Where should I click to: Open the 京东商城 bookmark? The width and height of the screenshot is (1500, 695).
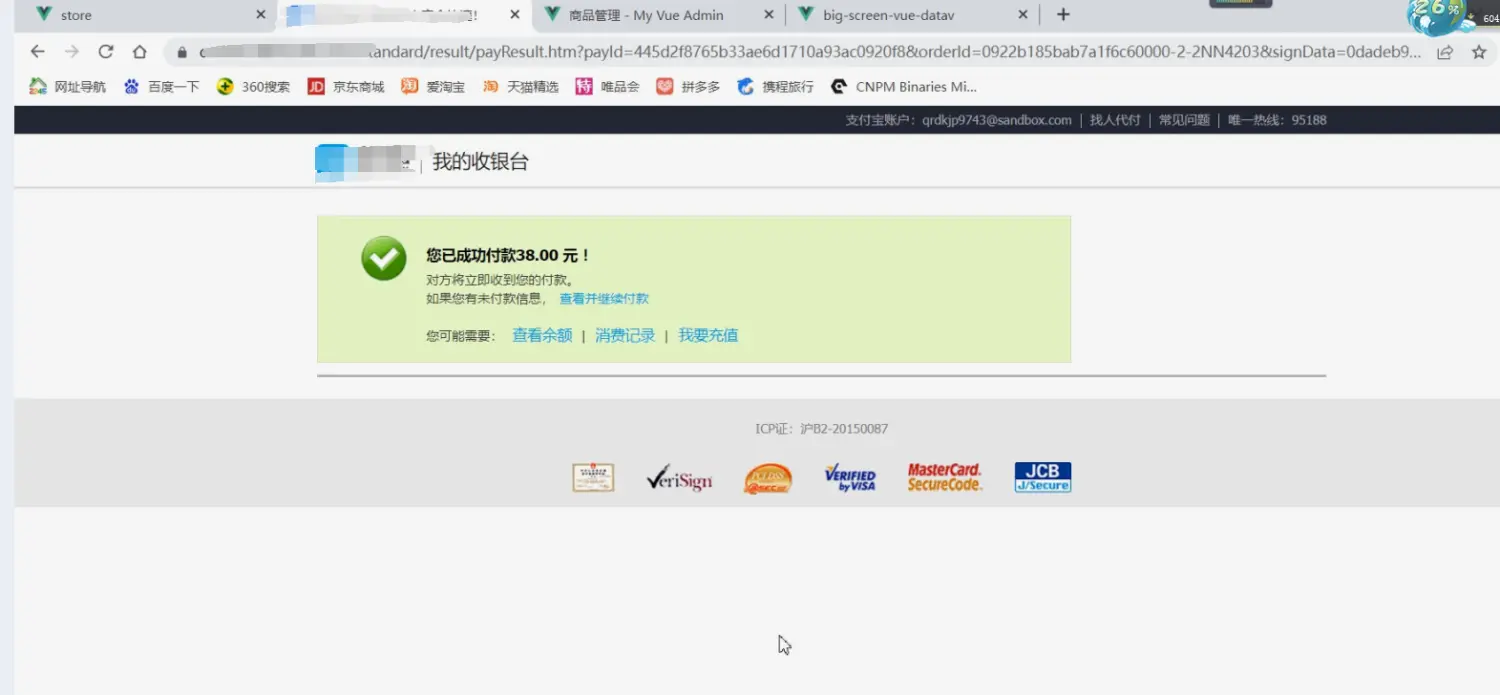pos(346,87)
